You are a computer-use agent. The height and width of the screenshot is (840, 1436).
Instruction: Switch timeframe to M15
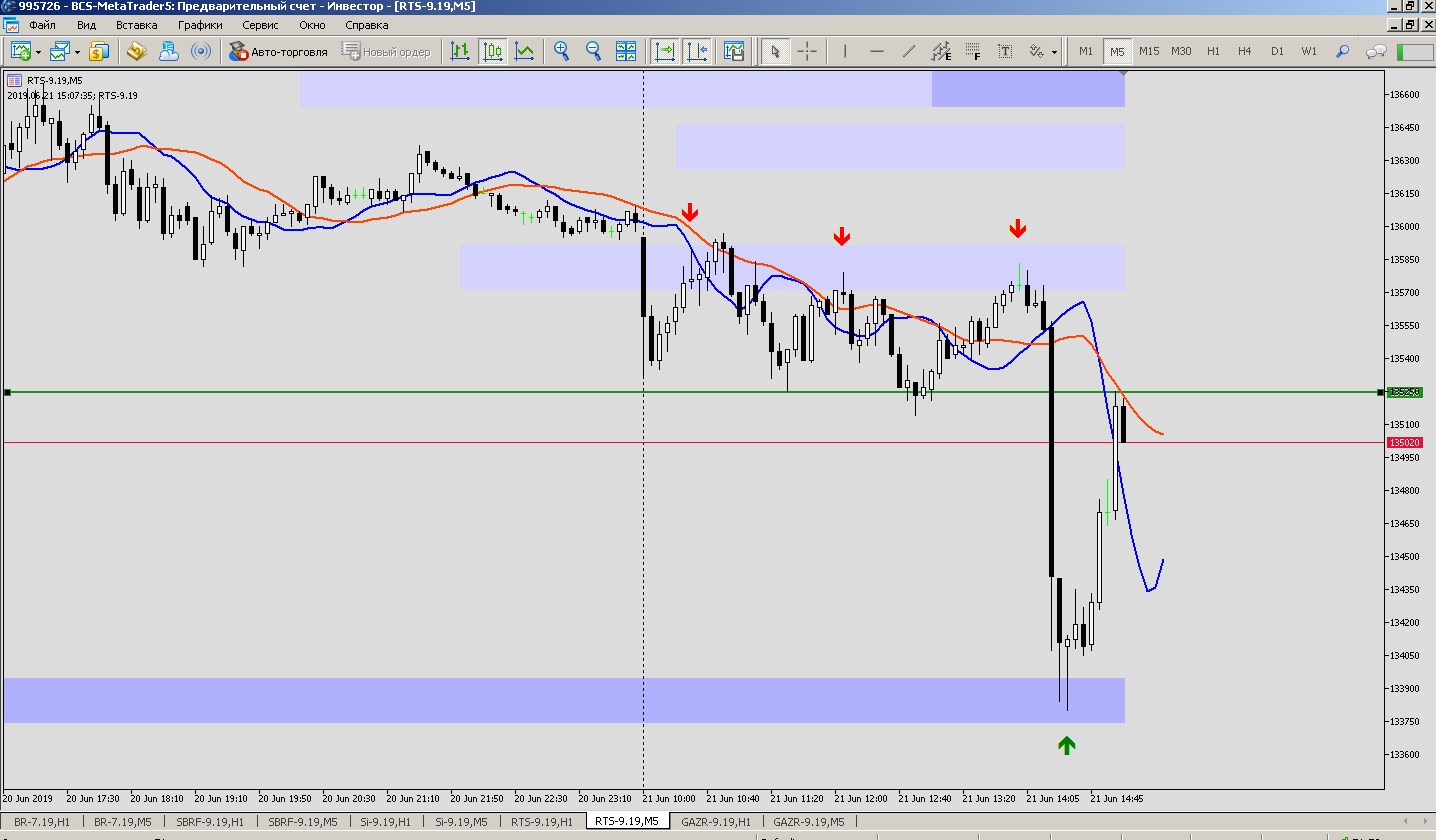[x=1149, y=51]
